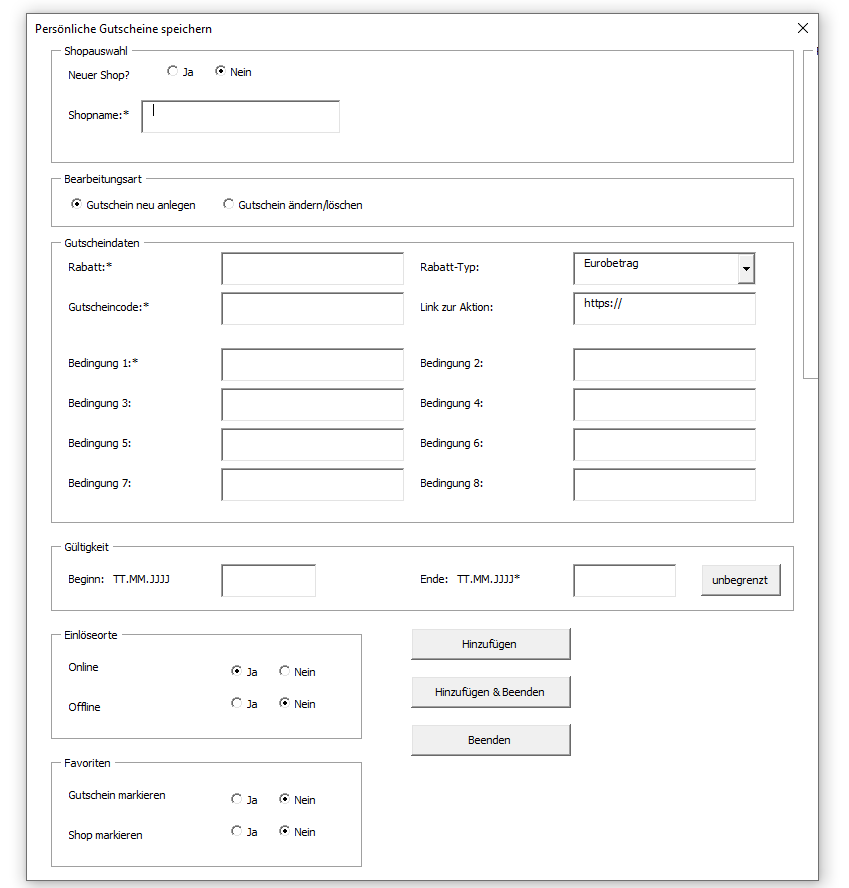Image resolution: width=849 pixels, height=888 pixels.
Task: Click the Shopname text field
Action: pos(240,116)
